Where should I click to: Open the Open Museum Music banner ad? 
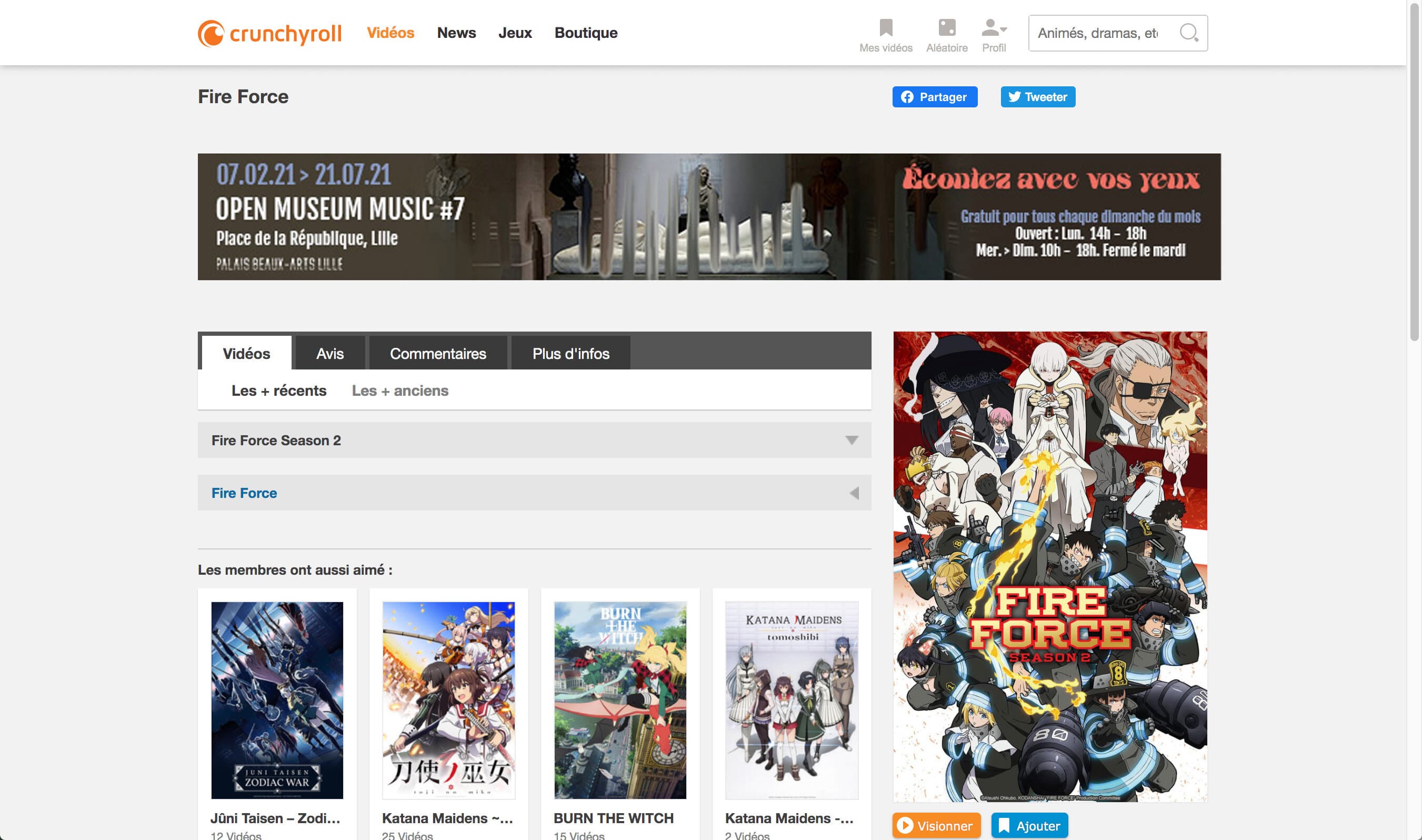(x=709, y=217)
